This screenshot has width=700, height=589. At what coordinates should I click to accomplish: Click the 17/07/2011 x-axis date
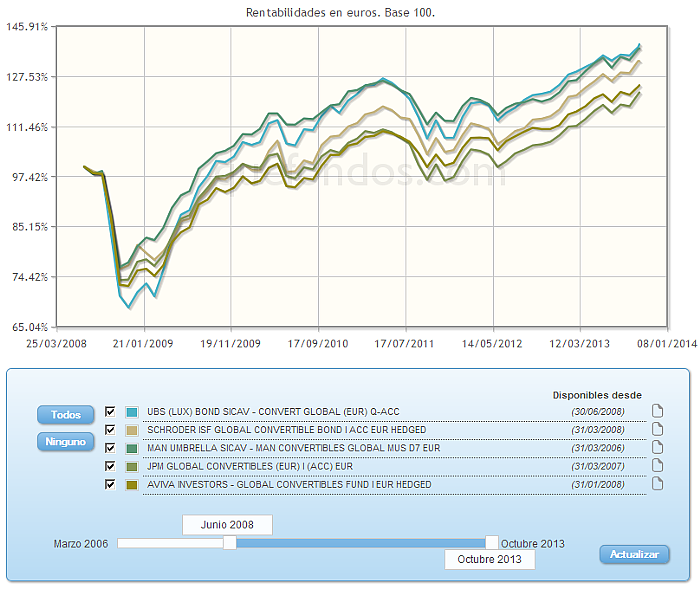coord(404,344)
